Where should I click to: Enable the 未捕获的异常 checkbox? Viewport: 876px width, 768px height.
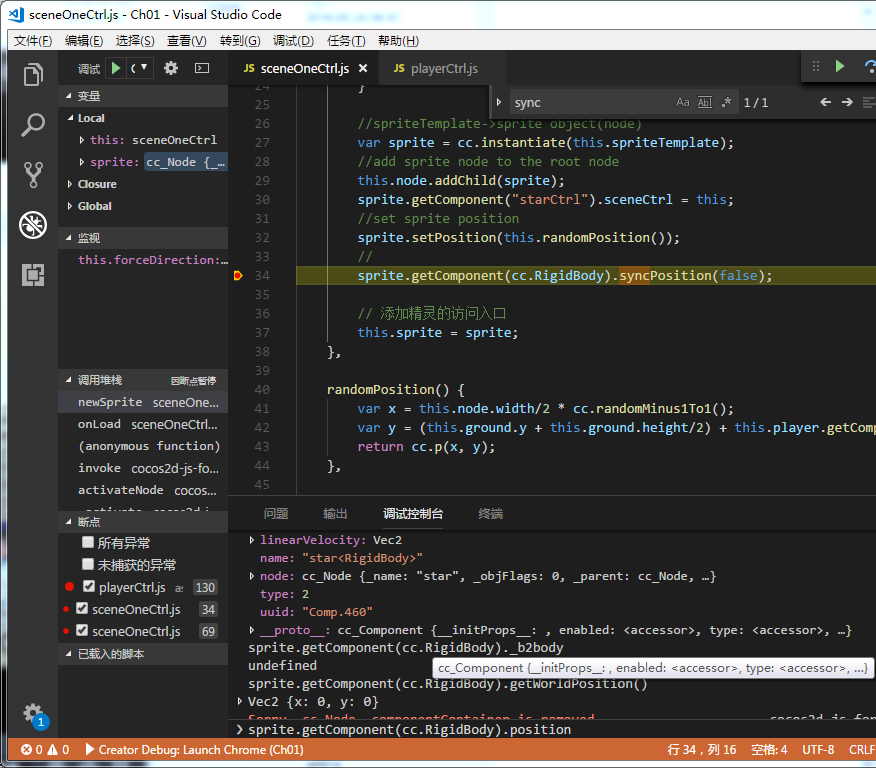[x=88, y=565]
